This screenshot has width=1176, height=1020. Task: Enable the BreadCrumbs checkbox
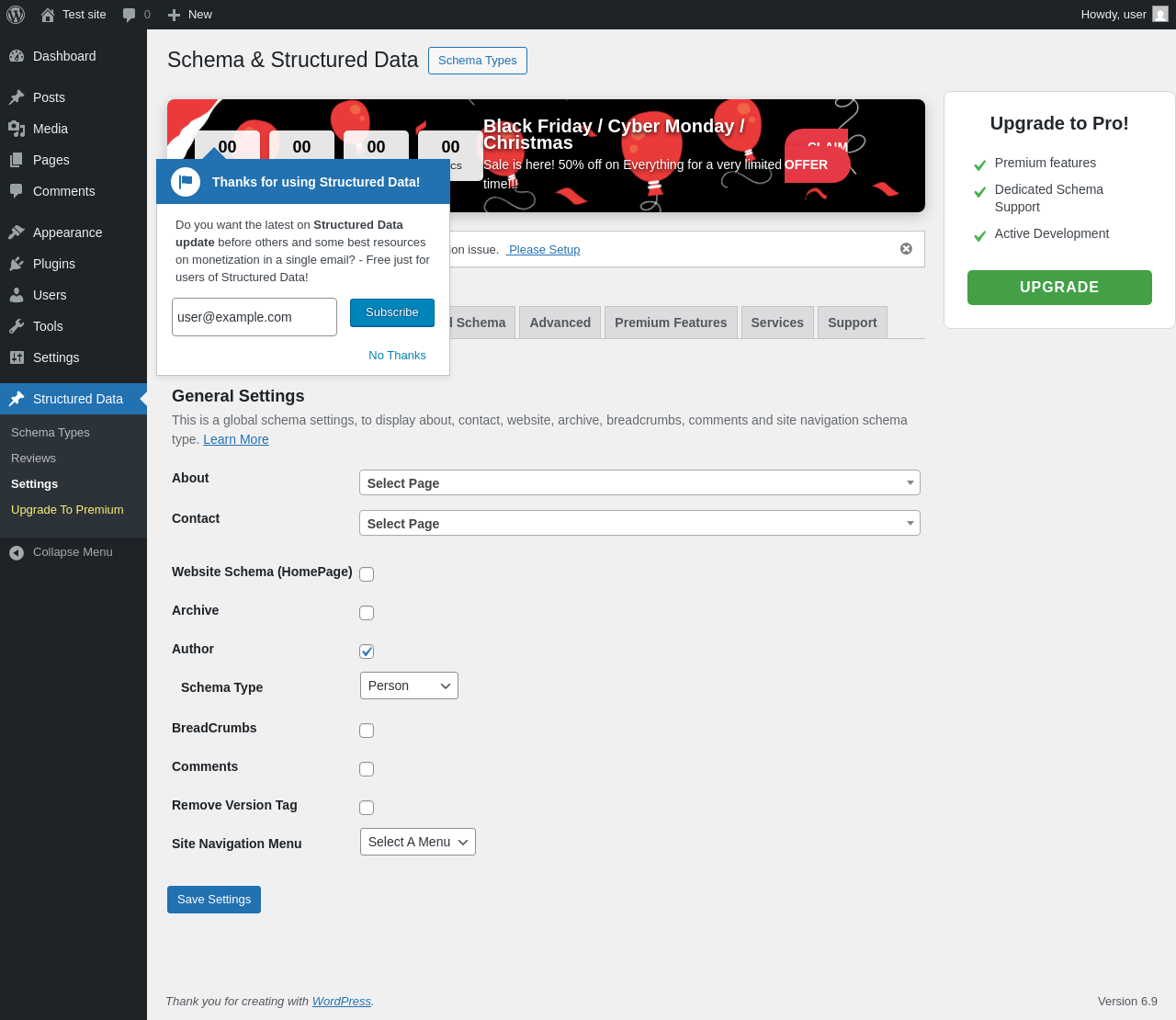[x=367, y=731]
